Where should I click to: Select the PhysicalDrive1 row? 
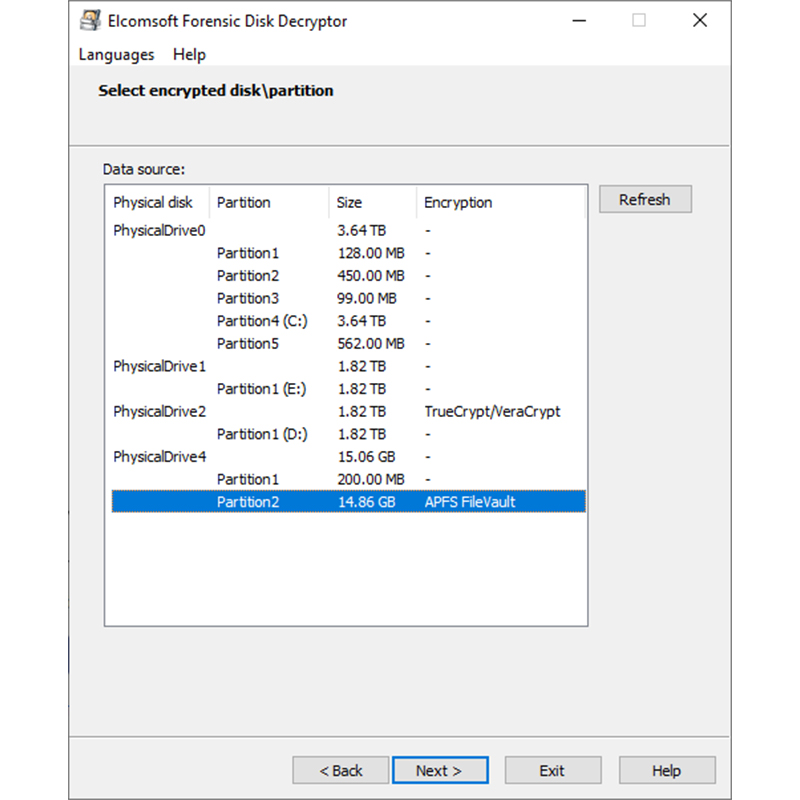(x=348, y=366)
